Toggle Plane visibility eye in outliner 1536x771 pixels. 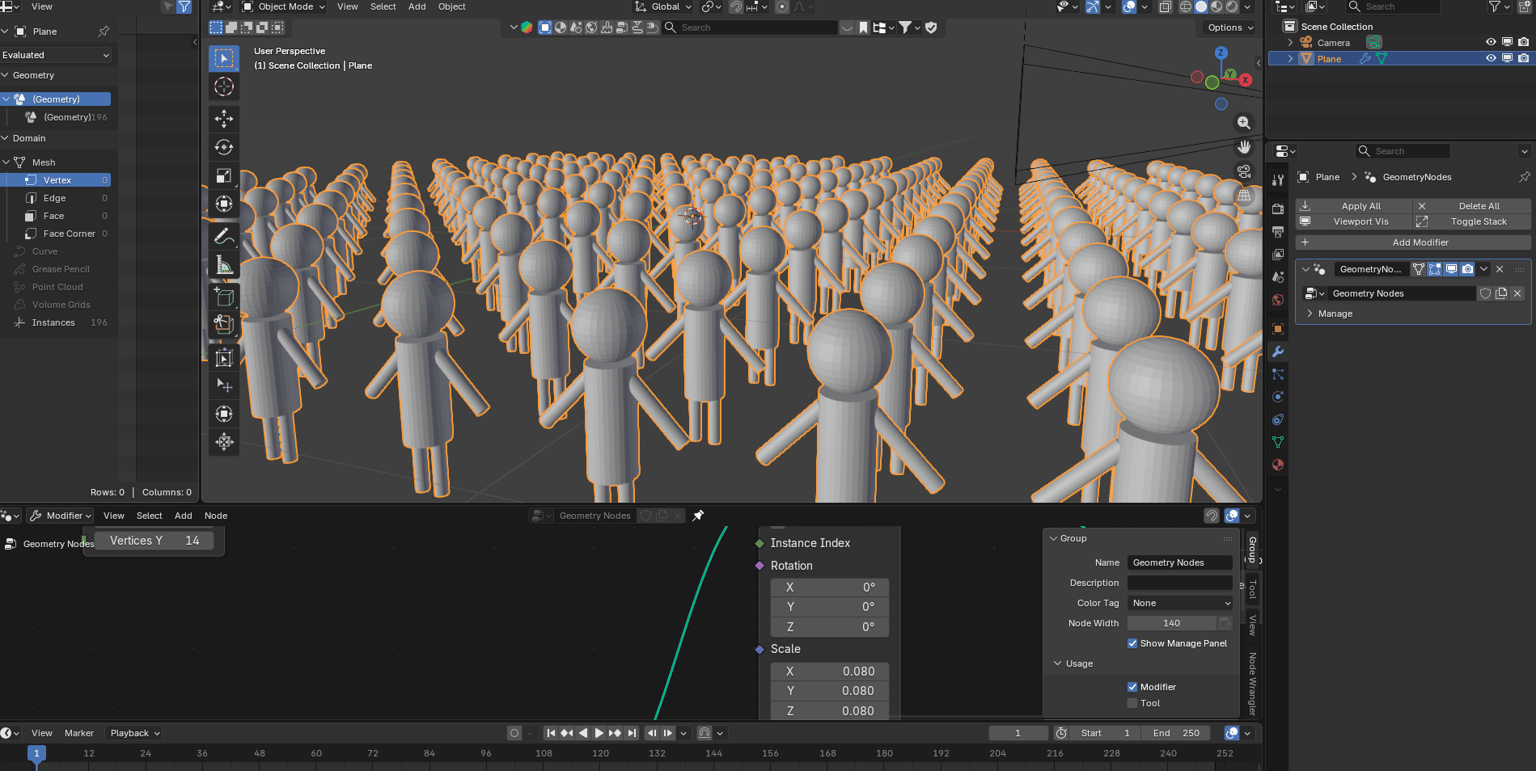click(x=1491, y=59)
